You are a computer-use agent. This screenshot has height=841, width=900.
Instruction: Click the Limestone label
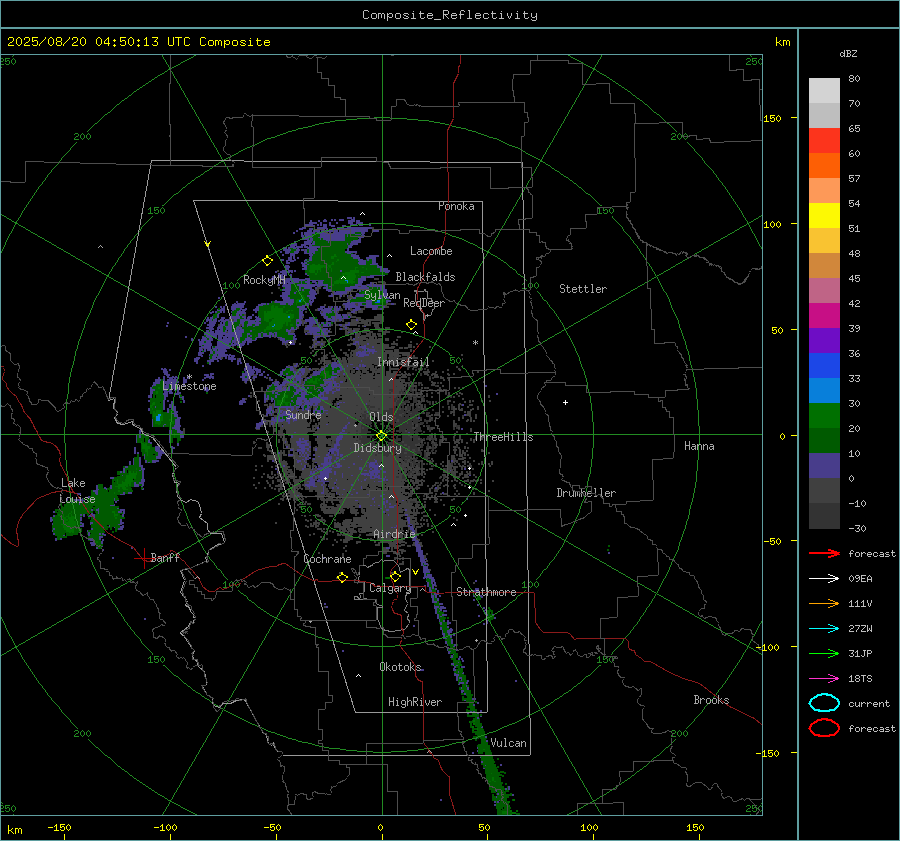pyautogui.click(x=189, y=386)
